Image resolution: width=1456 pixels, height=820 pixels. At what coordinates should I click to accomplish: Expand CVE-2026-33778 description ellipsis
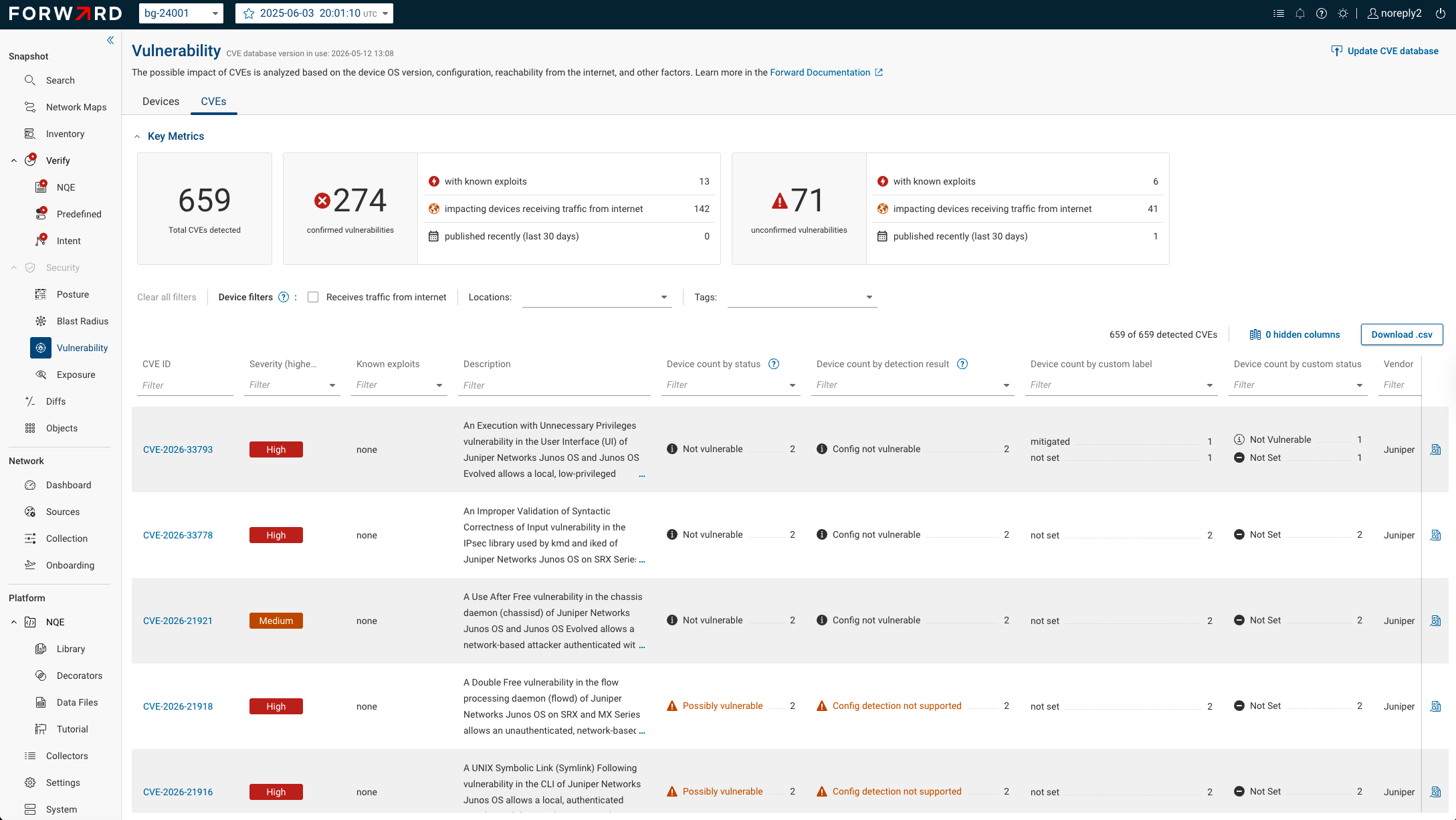pyautogui.click(x=642, y=560)
